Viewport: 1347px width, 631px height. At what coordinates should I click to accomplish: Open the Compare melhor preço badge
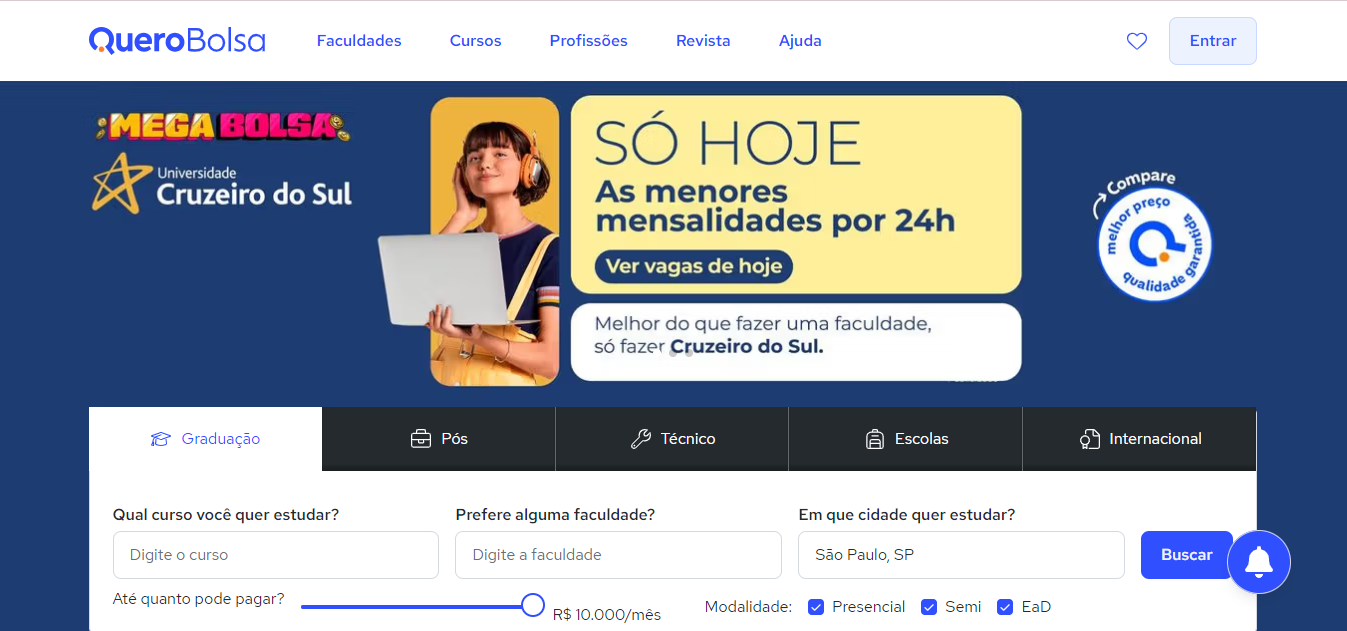click(1153, 237)
